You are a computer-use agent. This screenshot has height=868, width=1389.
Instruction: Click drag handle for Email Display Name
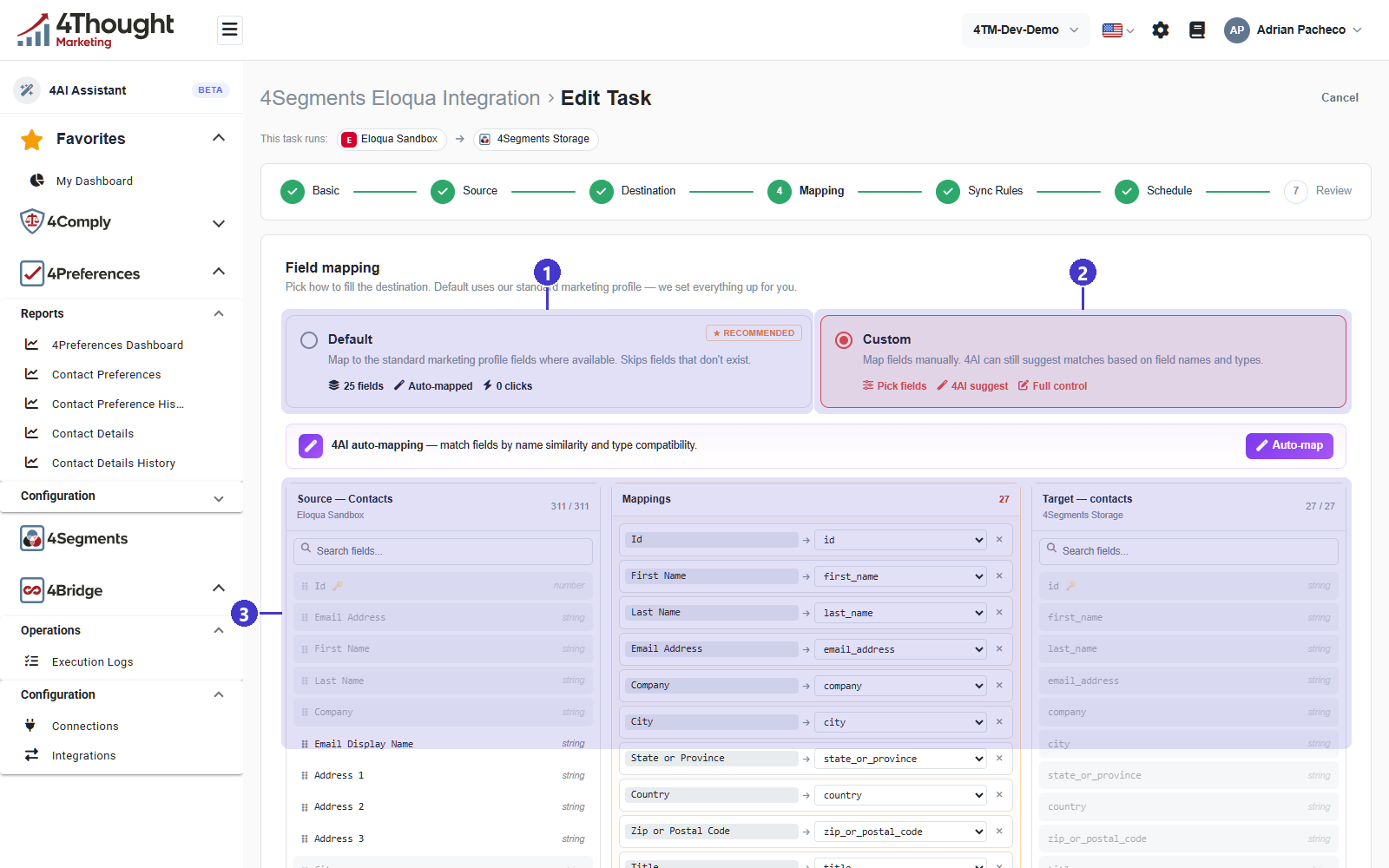[305, 745]
